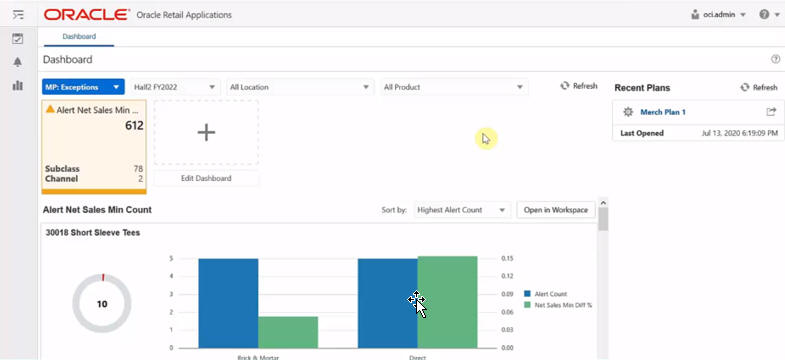This screenshot has height=360, width=785.
Task: Click the alert warning triangle on tile
Action: [x=50, y=109]
